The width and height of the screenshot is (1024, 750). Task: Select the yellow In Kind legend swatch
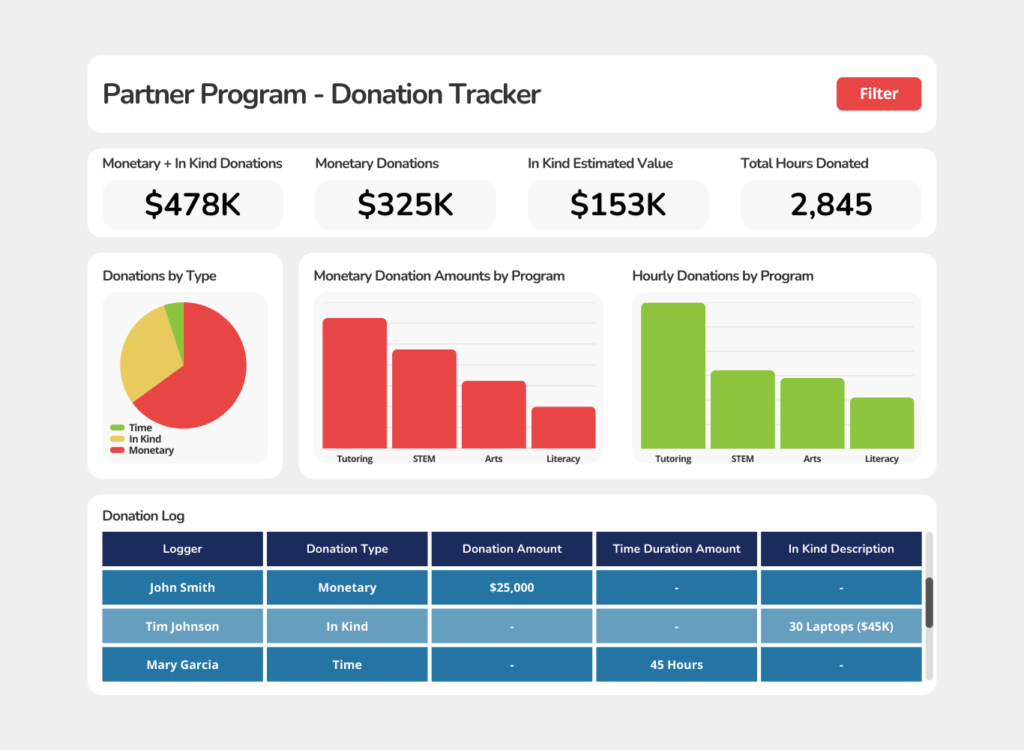point(117,439)
